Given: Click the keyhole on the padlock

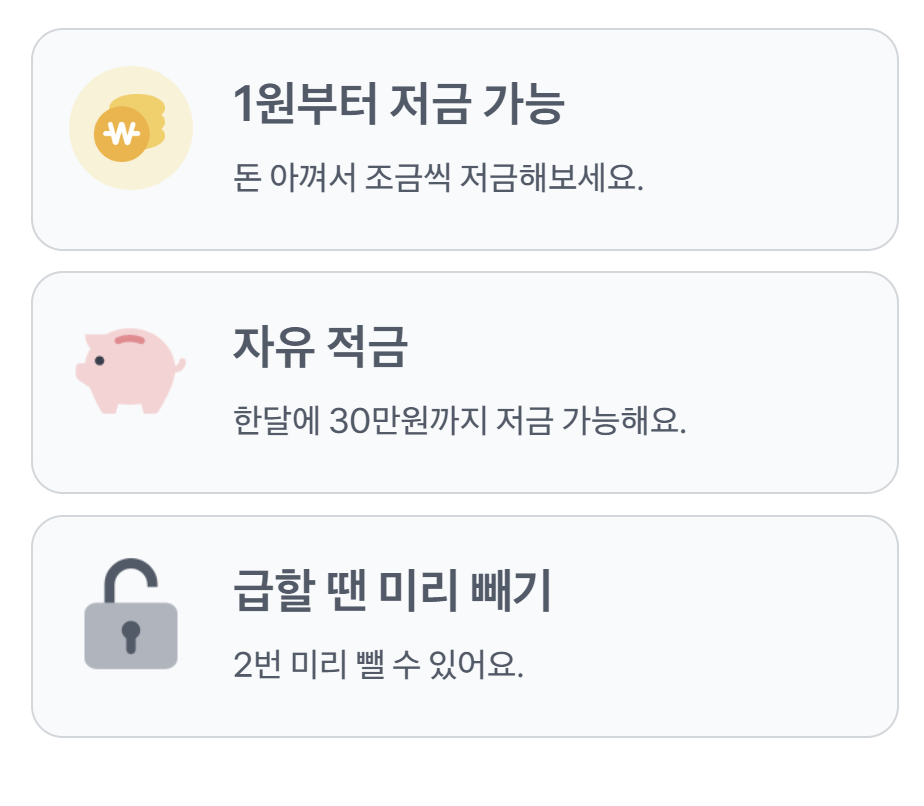Looking at the screenshot, I should (x=129, y=635).
